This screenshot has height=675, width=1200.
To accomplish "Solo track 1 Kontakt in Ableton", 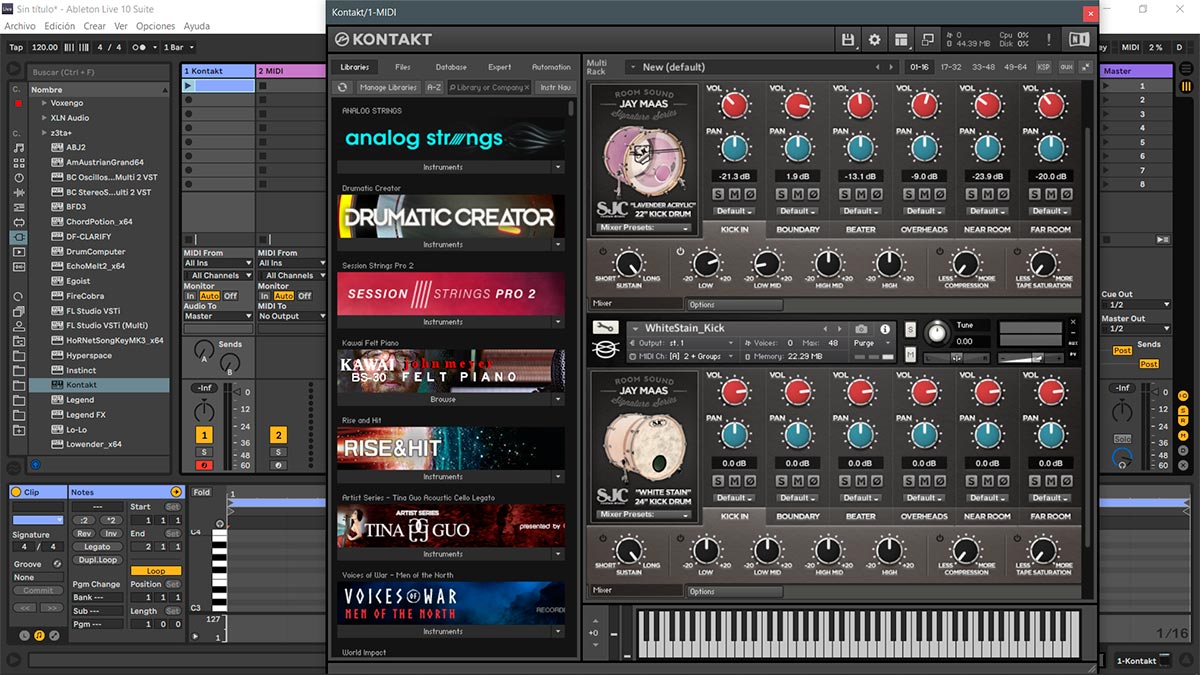I will tap(204, 453).
